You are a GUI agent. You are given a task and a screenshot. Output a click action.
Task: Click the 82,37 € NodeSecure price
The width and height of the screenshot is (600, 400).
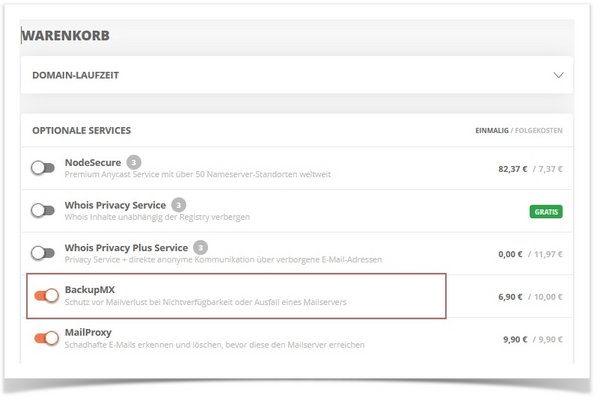click(513, 169)
